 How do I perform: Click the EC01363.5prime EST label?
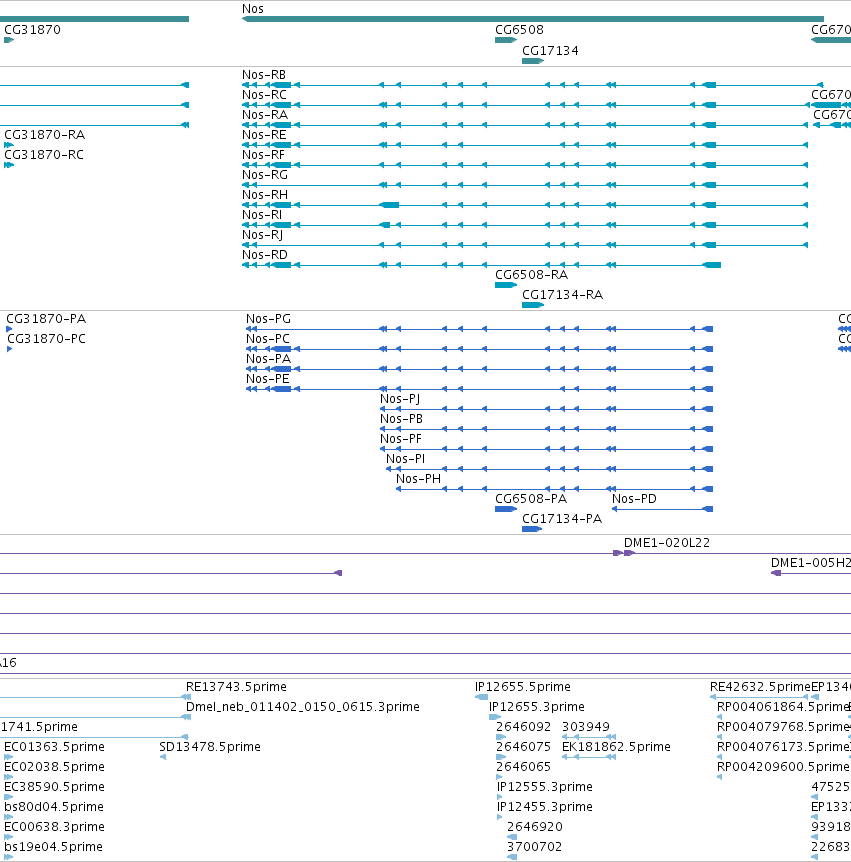point(54,747)
